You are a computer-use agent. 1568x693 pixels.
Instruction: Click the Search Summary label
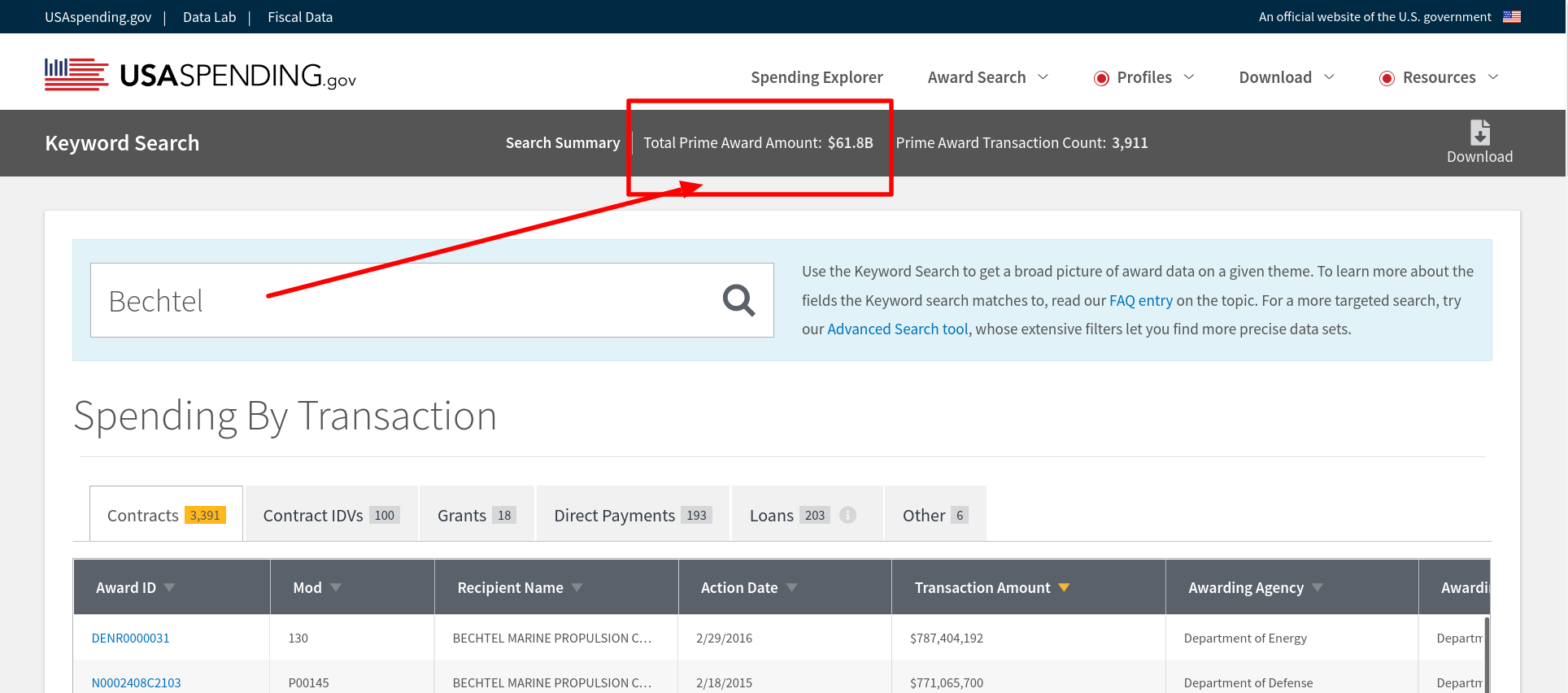563,142
